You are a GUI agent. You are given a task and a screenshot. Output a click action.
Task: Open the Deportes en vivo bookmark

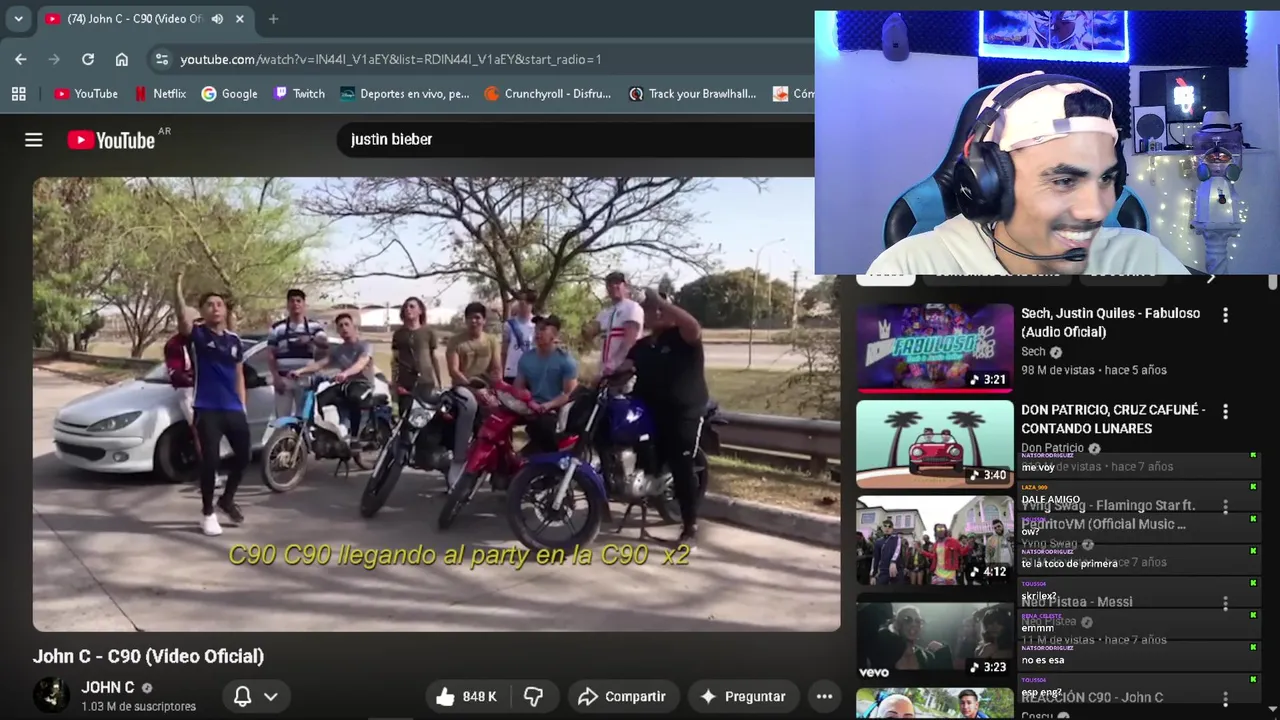pyautogui.click(x=404, y=93)
